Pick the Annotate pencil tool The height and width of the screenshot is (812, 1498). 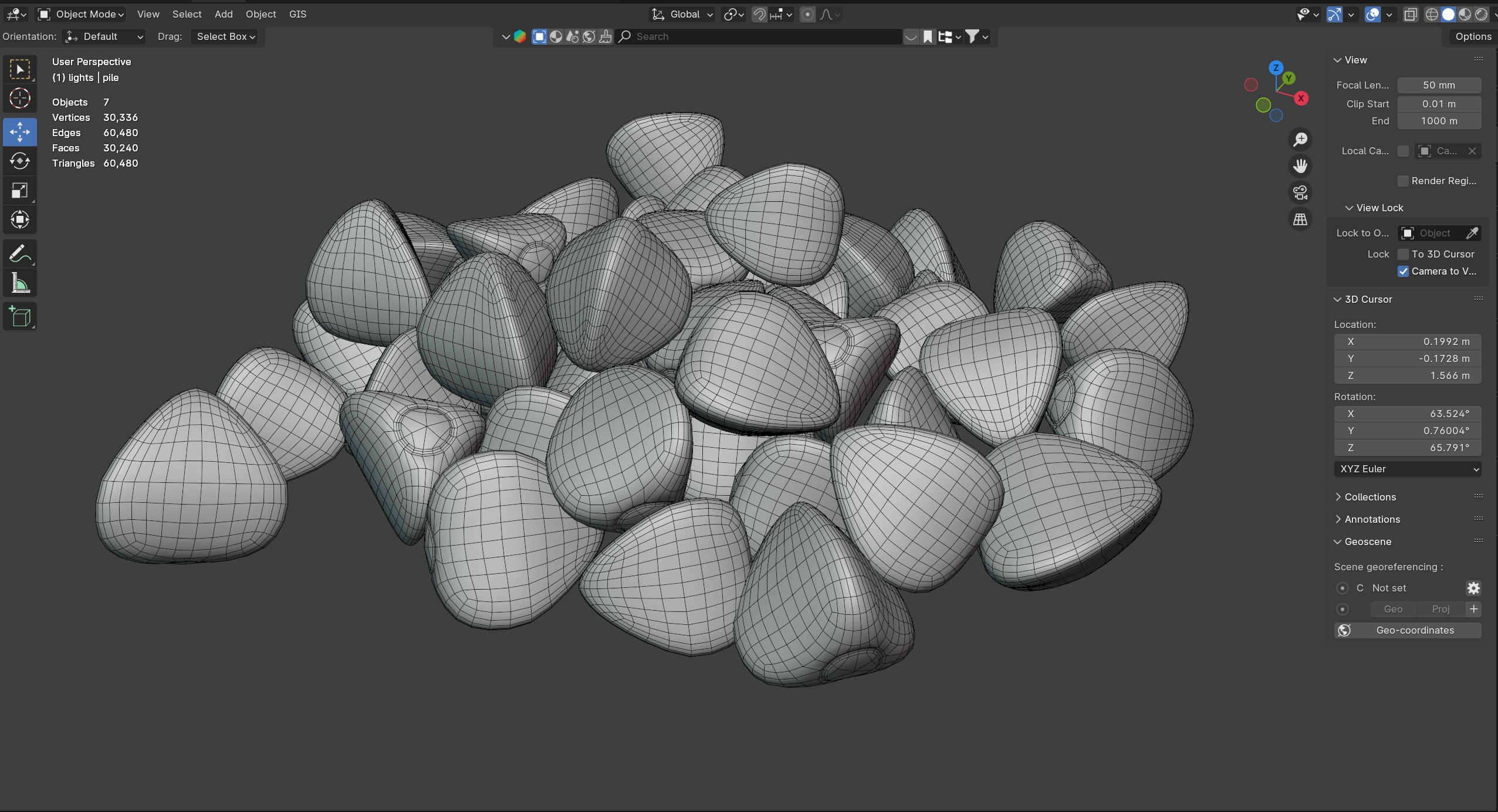pyautogui.click(x=19, y=254)
